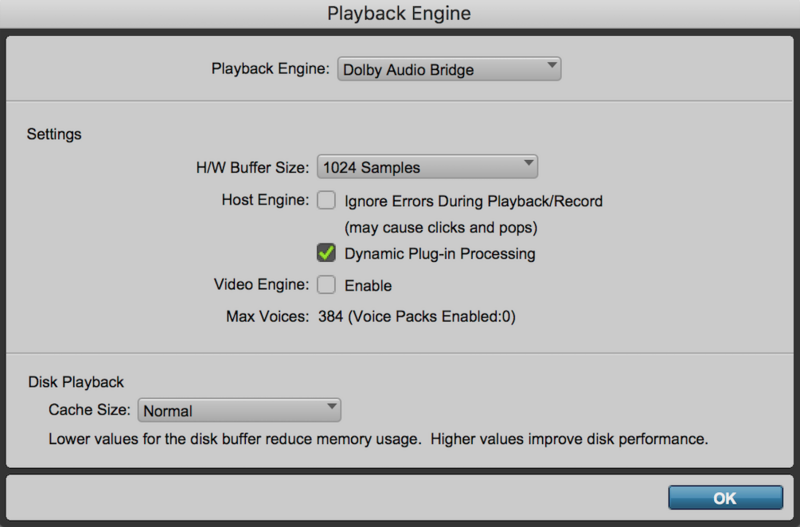Click the "Cache Size:" label
Screen dimensions: 800x527
pos(90,410)
